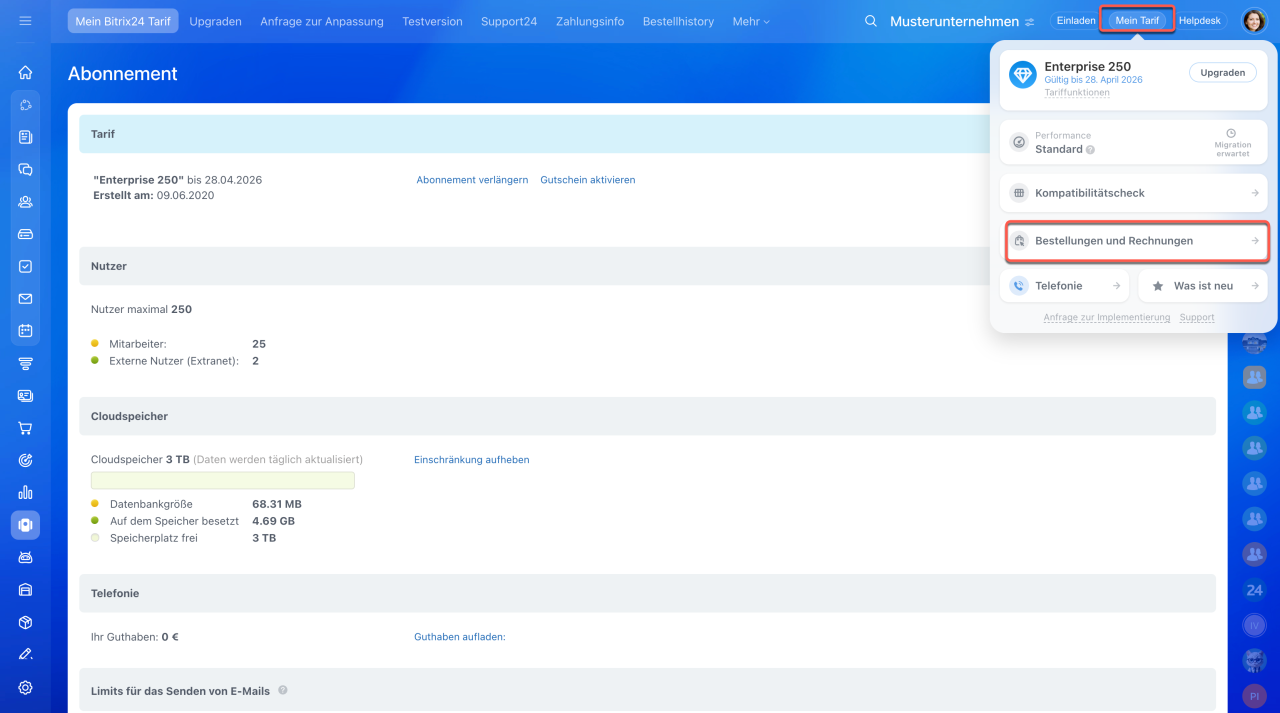Viewport: 1280px width, 713px height.
Task: Open the hamburger menu in the sidebar
Action: [x=25, y=21]
